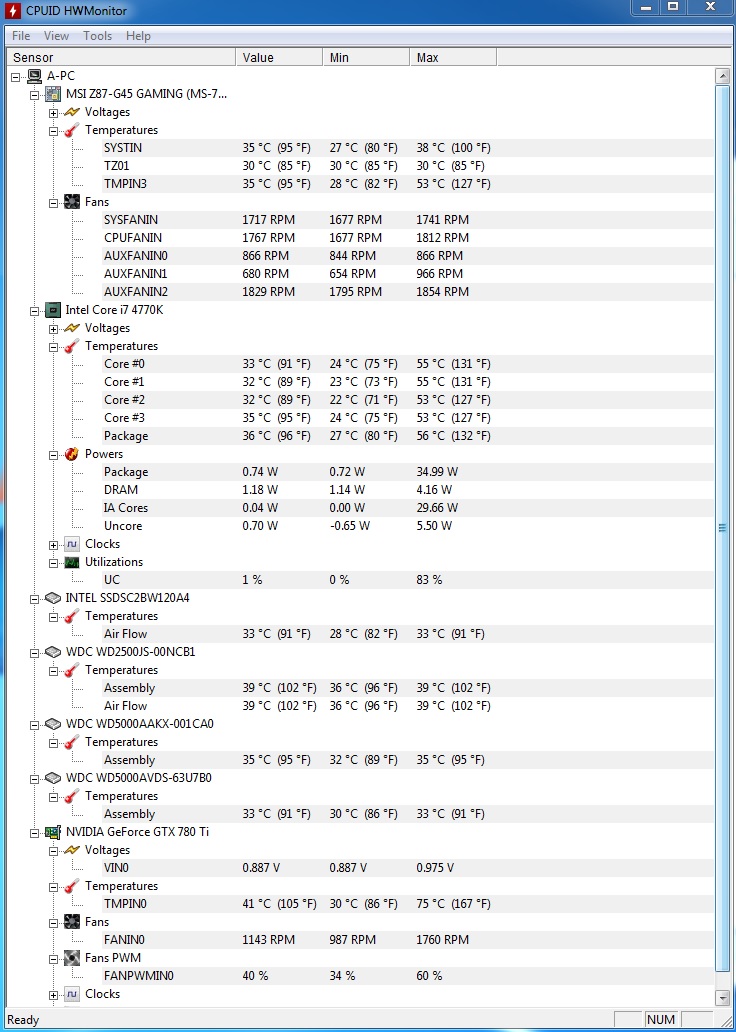
Task: Click the scrollbar up arrow
Action: click(x=722, y=76)
